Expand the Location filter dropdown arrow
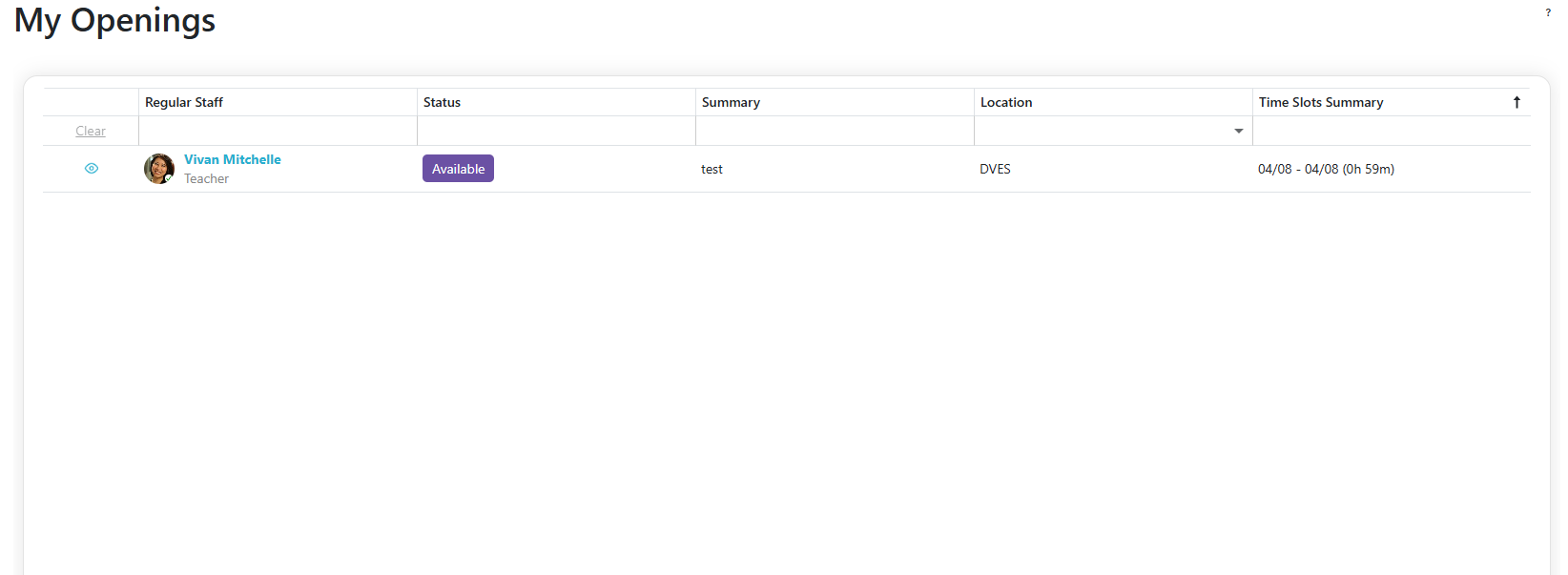 pyautogui.click(x=1238, y=131)
